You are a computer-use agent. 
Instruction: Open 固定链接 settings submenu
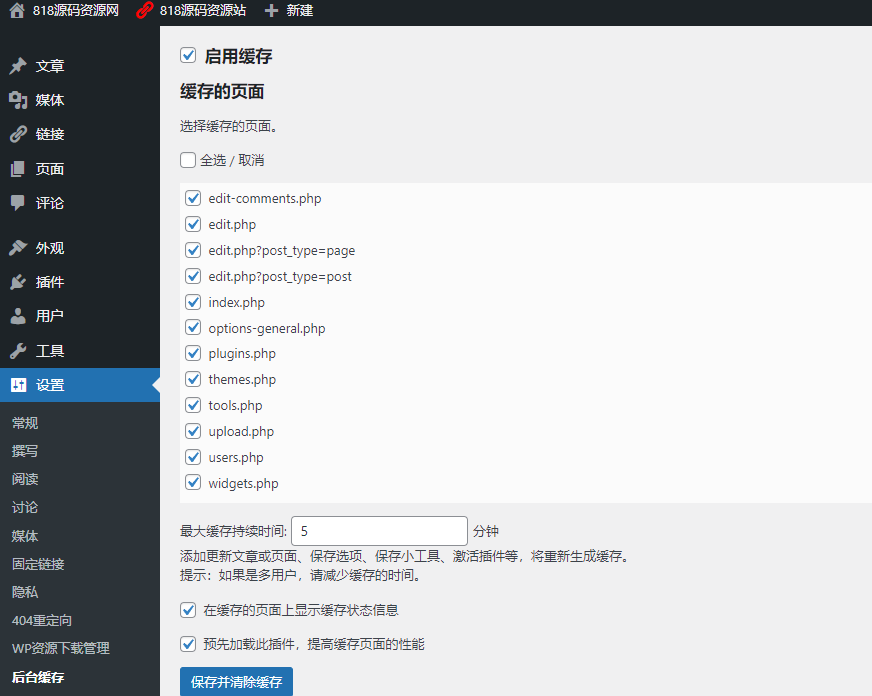pos(38,564)
